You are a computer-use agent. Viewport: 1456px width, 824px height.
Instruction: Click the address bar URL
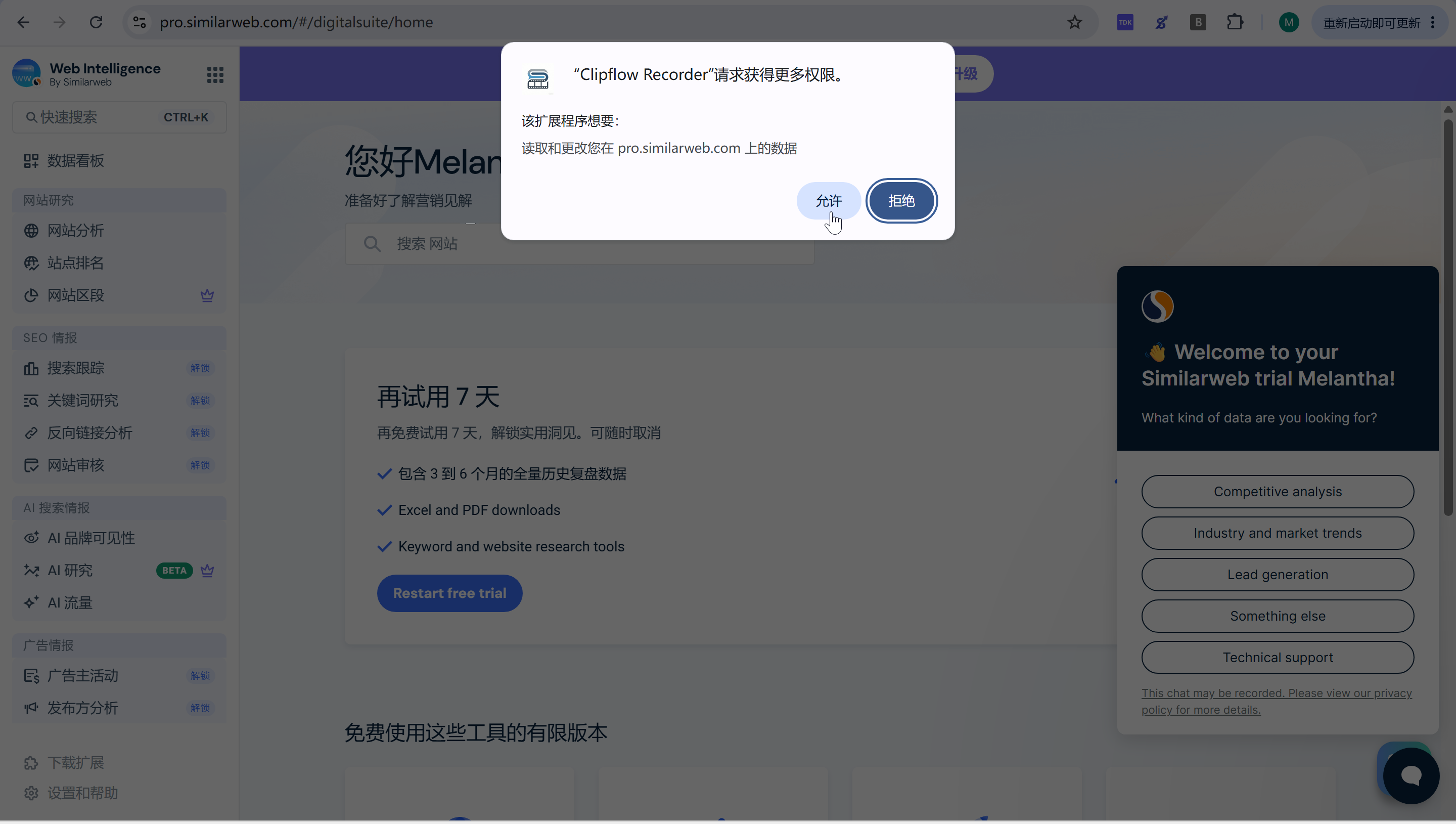tap(296, 22)
